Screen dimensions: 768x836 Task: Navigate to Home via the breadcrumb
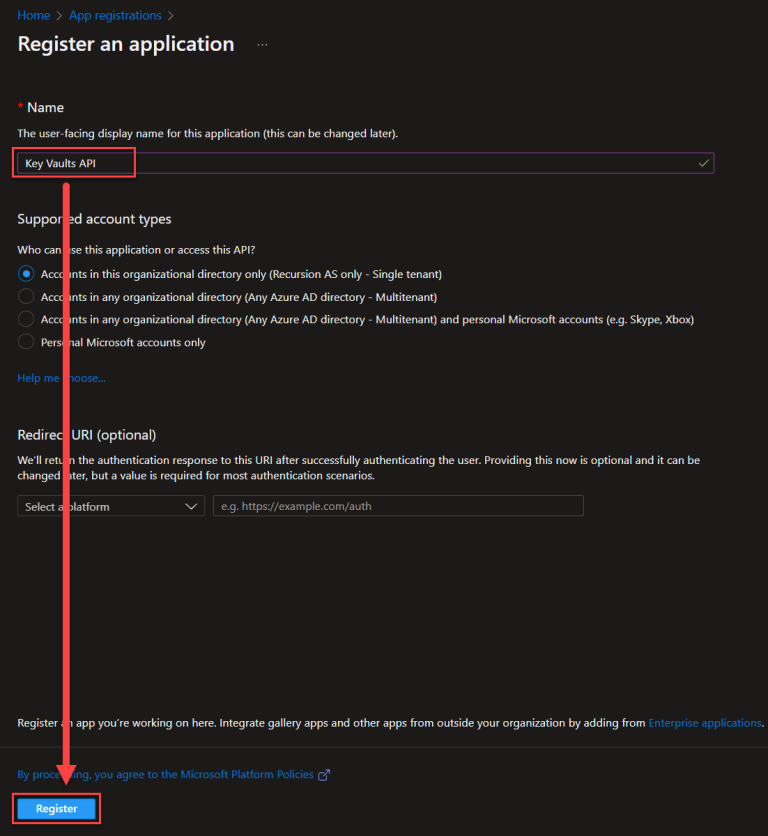coord(31,15)
